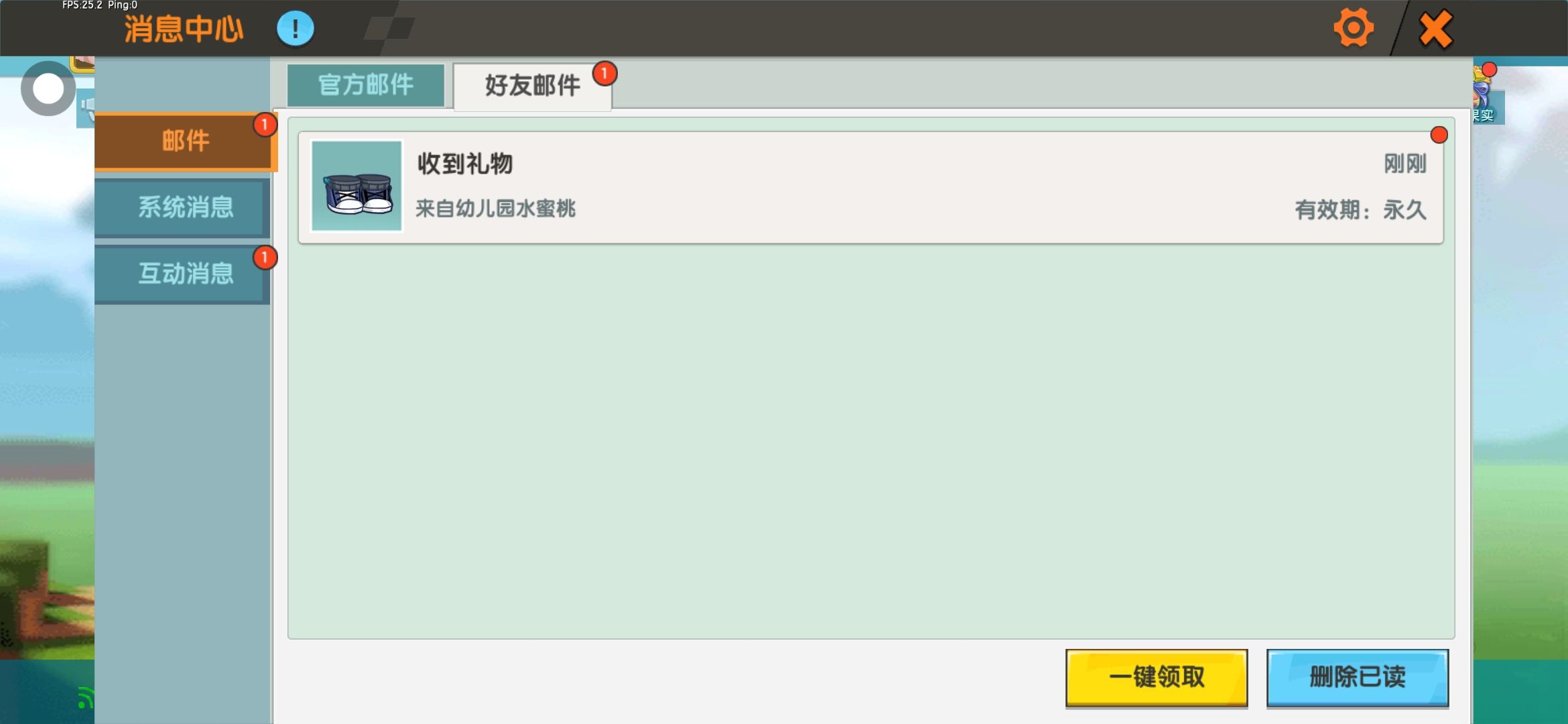Click the notification badge on 互动消息

point(265,257)
